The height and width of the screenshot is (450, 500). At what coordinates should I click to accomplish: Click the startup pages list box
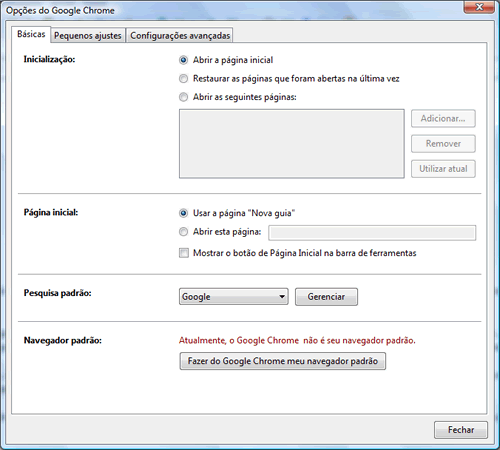tap(292, 144)
